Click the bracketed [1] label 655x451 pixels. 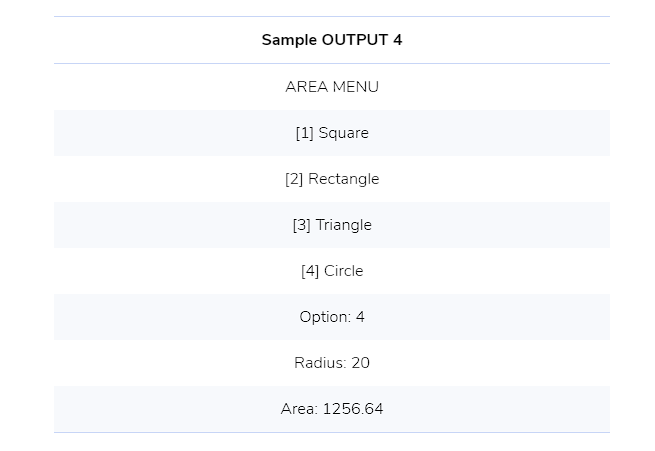click(x=305, y=133)
